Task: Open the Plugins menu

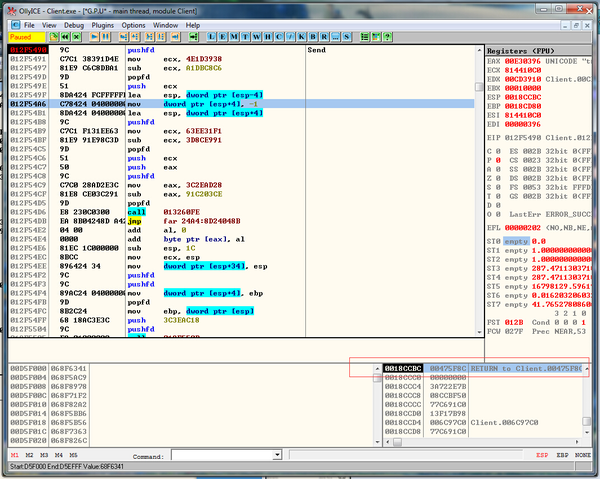Action: click(103, 24)
